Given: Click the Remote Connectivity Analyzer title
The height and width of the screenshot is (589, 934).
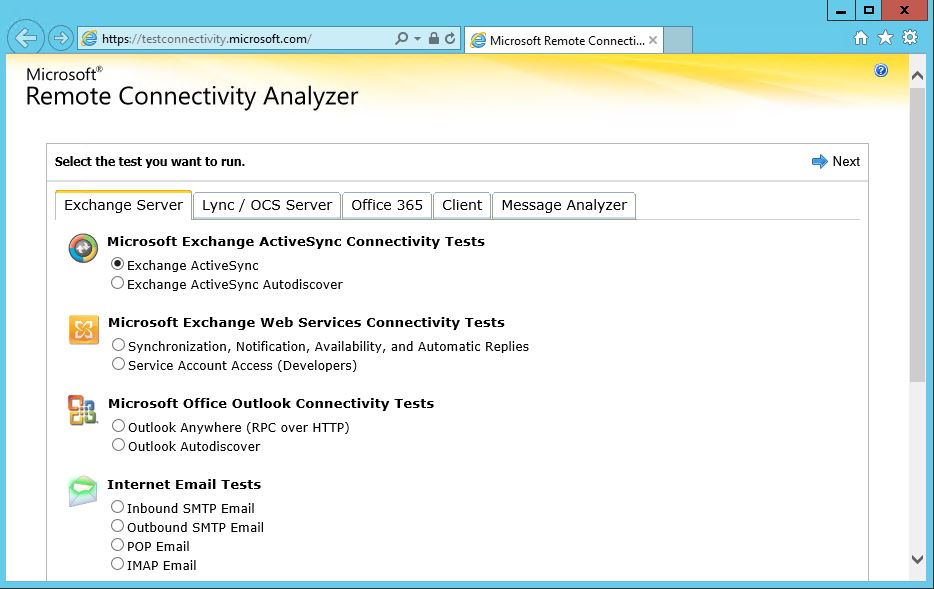Looking at the screenshot, I should pyautogui.click(x=192, y=96).
